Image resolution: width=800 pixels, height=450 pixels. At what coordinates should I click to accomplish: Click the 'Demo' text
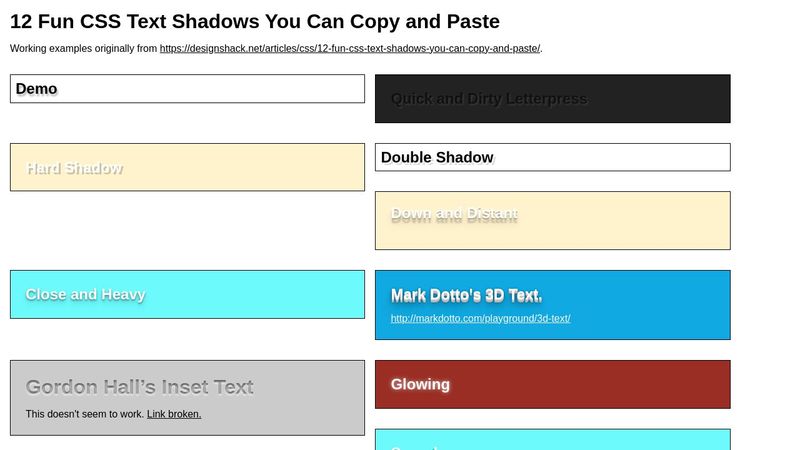coord(36,89)
